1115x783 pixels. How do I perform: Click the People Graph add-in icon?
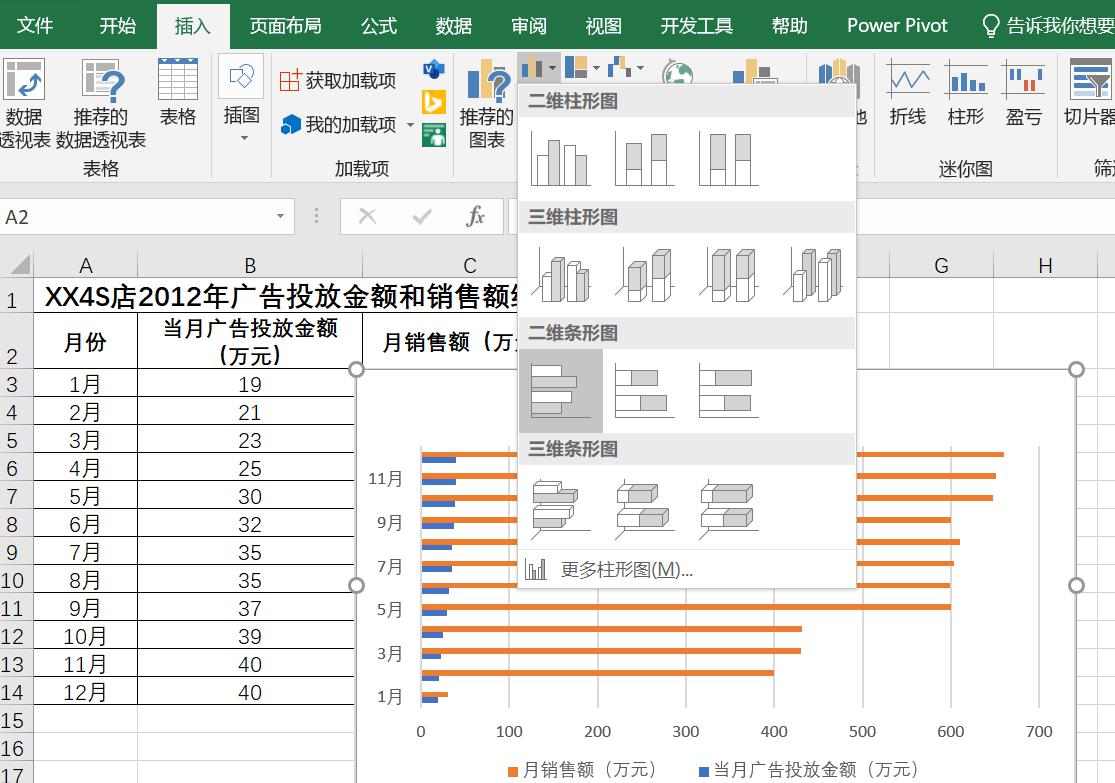(x=434, y=134)
